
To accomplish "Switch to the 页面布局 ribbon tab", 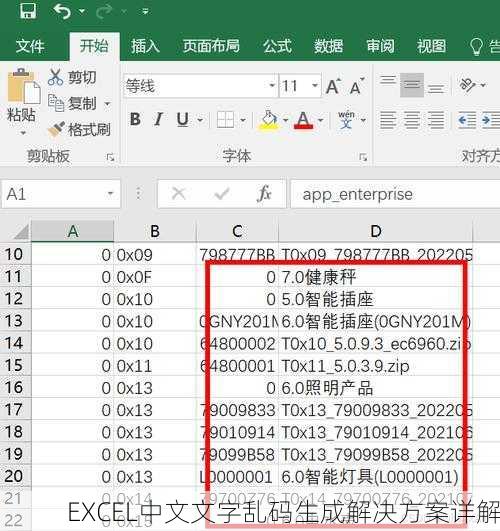I will [x=211, y=46].
